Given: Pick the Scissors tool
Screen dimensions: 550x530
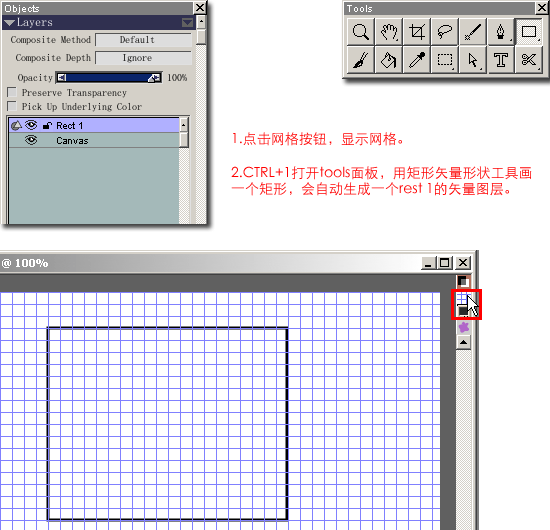Looking at the screenshot, I should coord(529,60).
